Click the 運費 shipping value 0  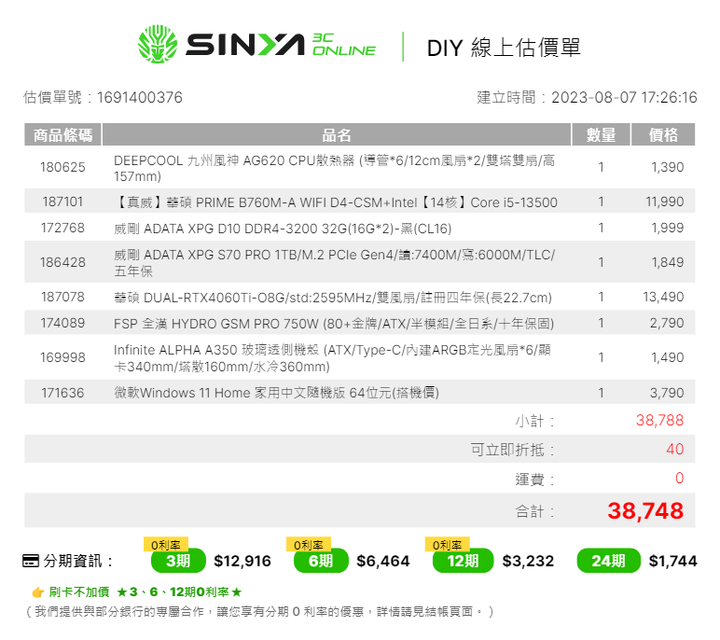[x=680, y=478]
